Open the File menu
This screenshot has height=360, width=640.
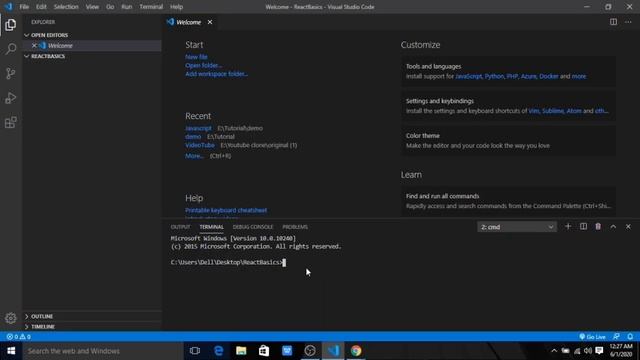pos(24,7)
